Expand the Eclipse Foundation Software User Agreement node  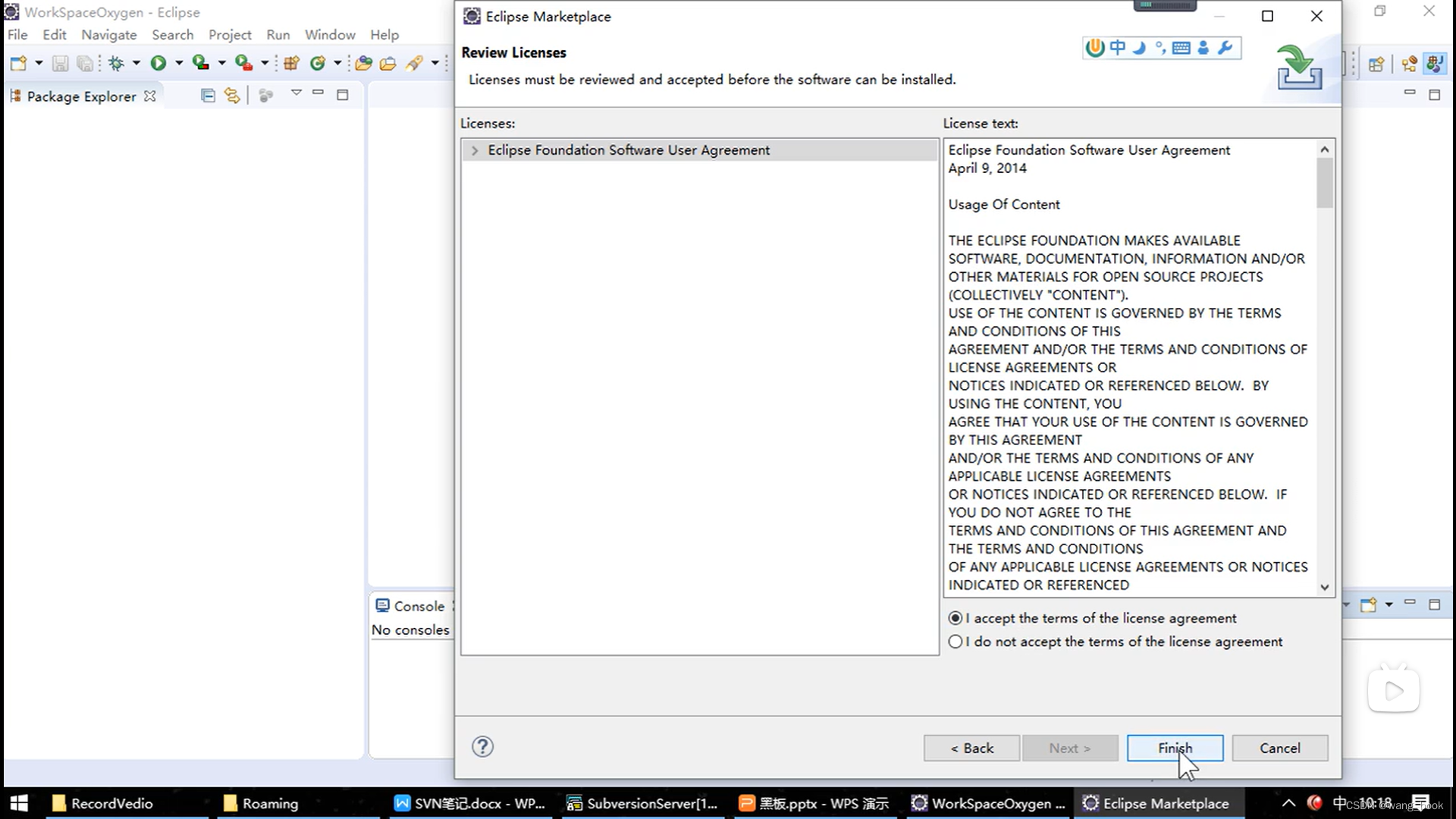coord(475,150)
